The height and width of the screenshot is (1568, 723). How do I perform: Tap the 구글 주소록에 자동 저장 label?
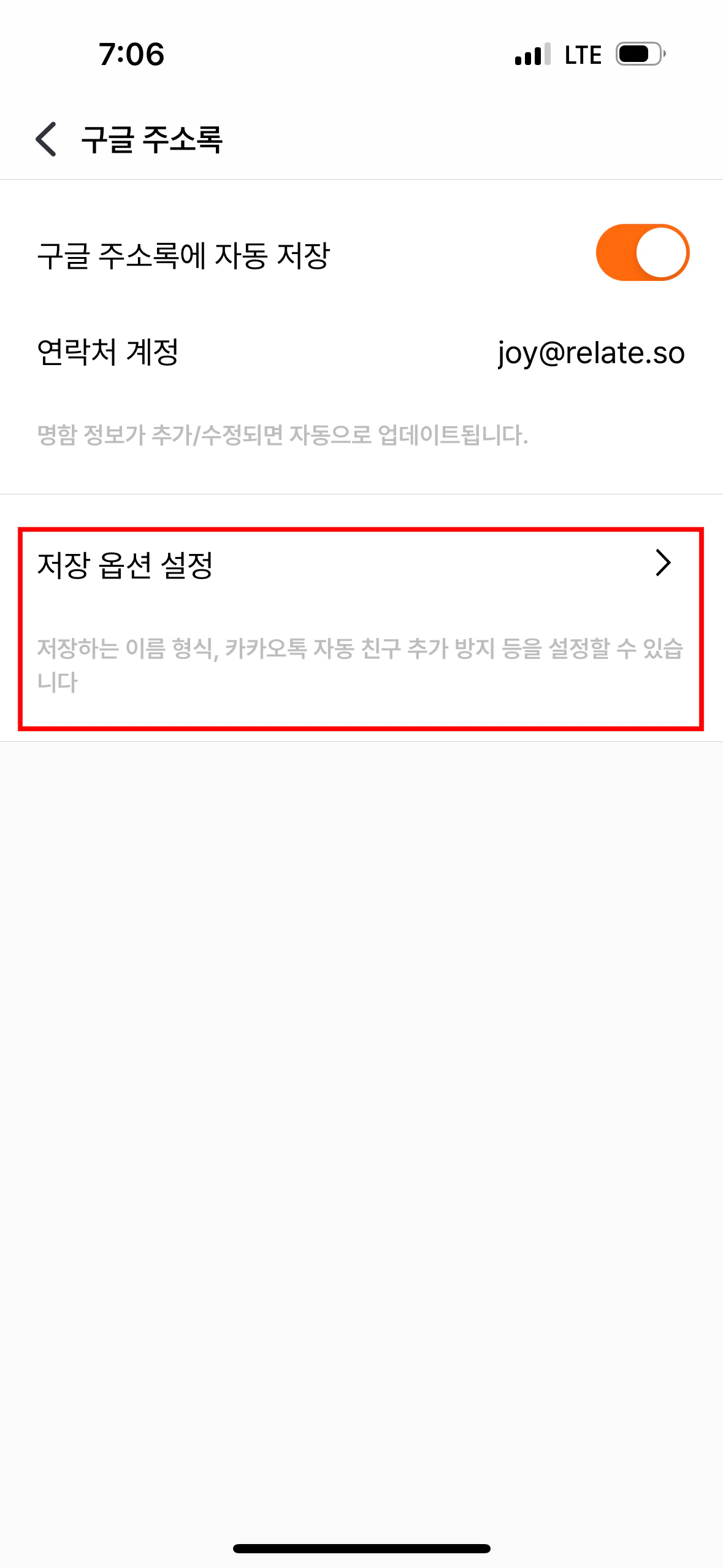click(x=183, y=255)
